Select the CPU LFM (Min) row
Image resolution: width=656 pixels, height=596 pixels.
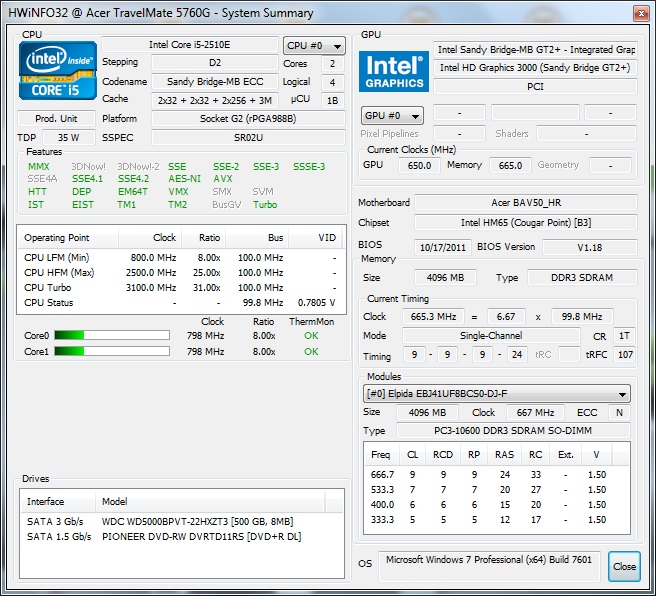(x=181, y=258)
